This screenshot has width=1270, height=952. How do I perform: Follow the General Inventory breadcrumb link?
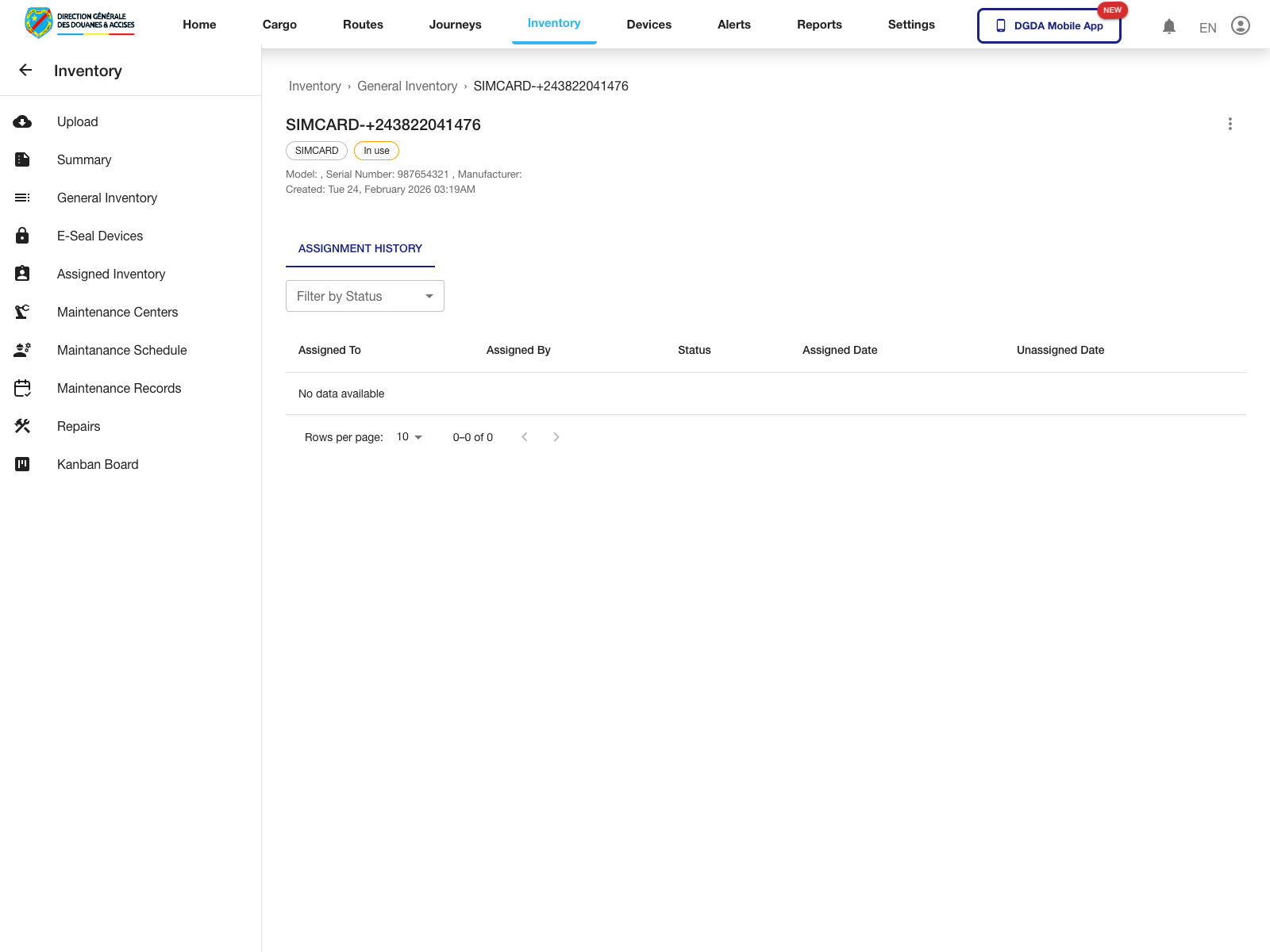(407, 86)
